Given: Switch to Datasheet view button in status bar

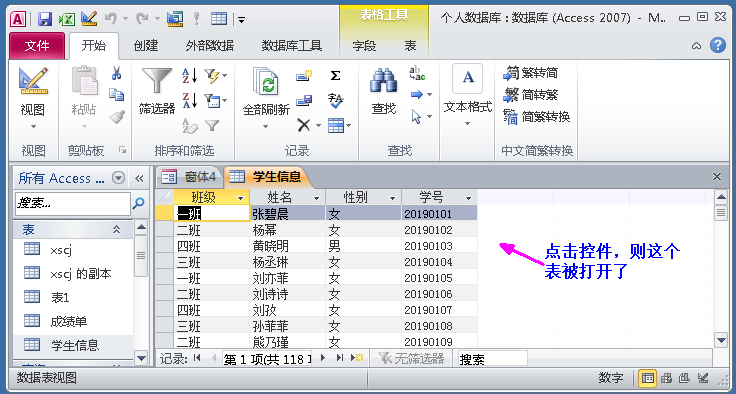Looking at the screenshot, I should [648, 378].
